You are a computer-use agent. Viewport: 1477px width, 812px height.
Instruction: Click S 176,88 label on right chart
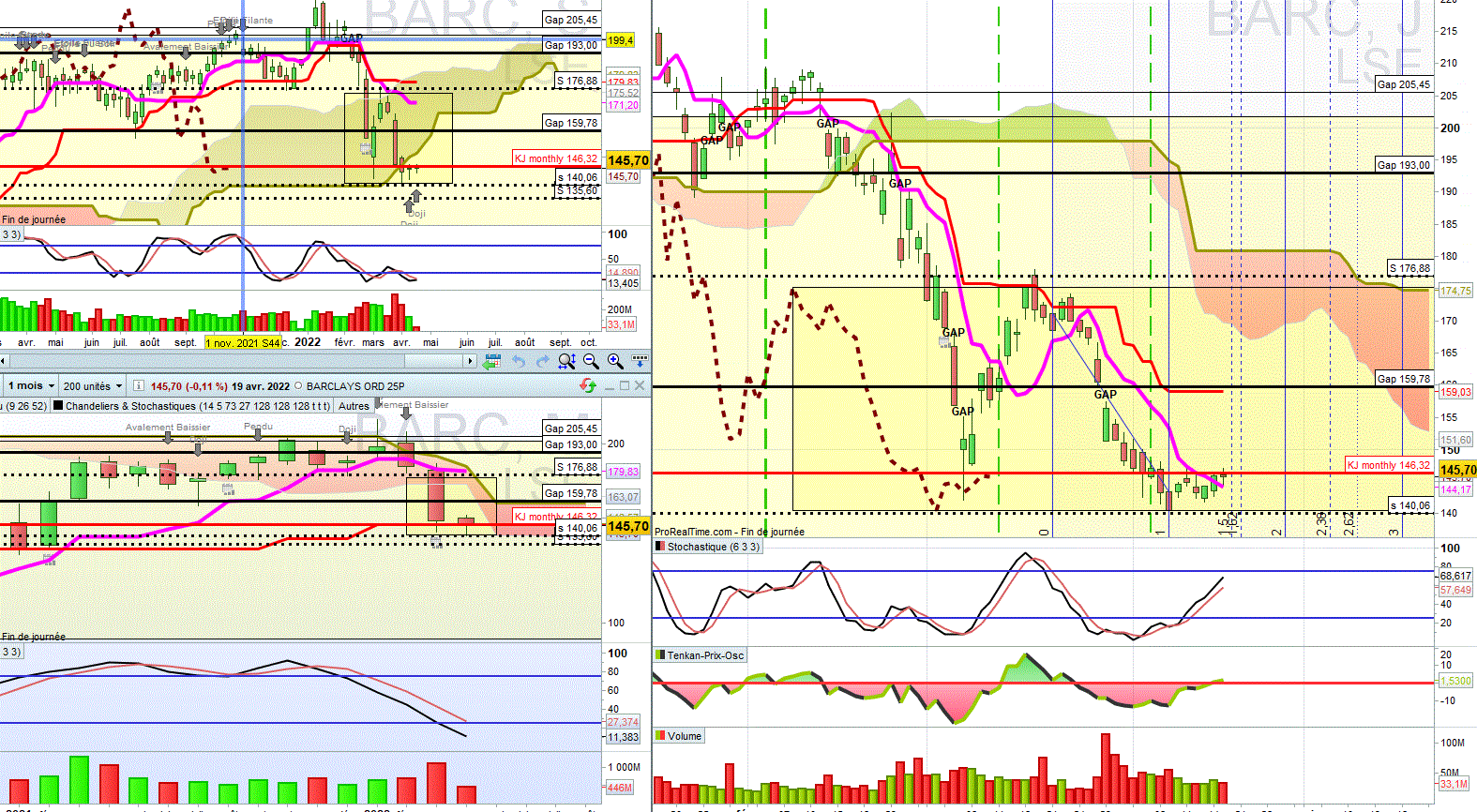click(x=1410, y=268)
